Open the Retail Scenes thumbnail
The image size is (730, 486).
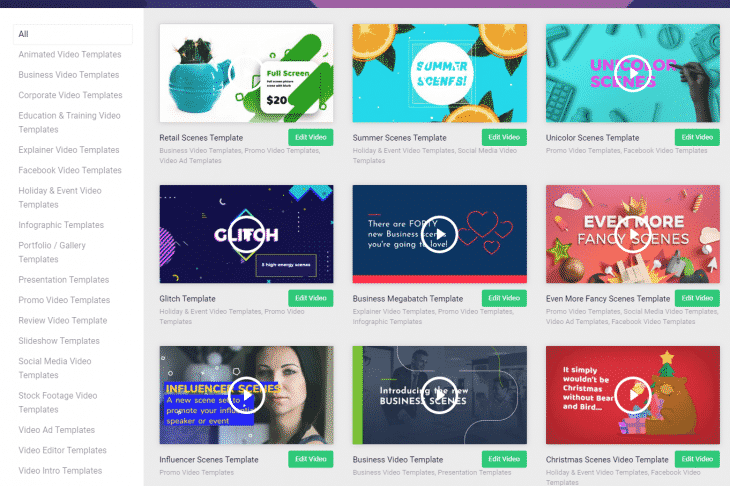[x=246, y=74]
